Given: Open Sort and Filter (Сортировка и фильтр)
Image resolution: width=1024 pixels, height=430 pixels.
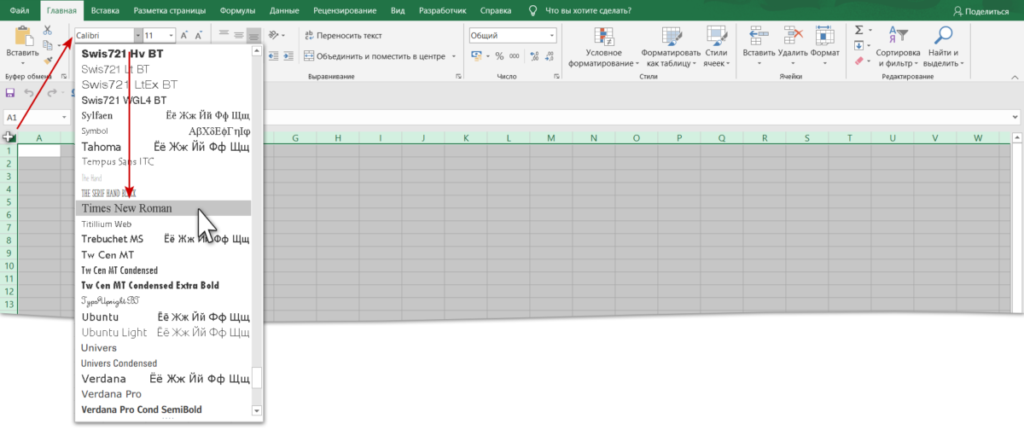Looking at the screenshot, I should coord(899,48).
